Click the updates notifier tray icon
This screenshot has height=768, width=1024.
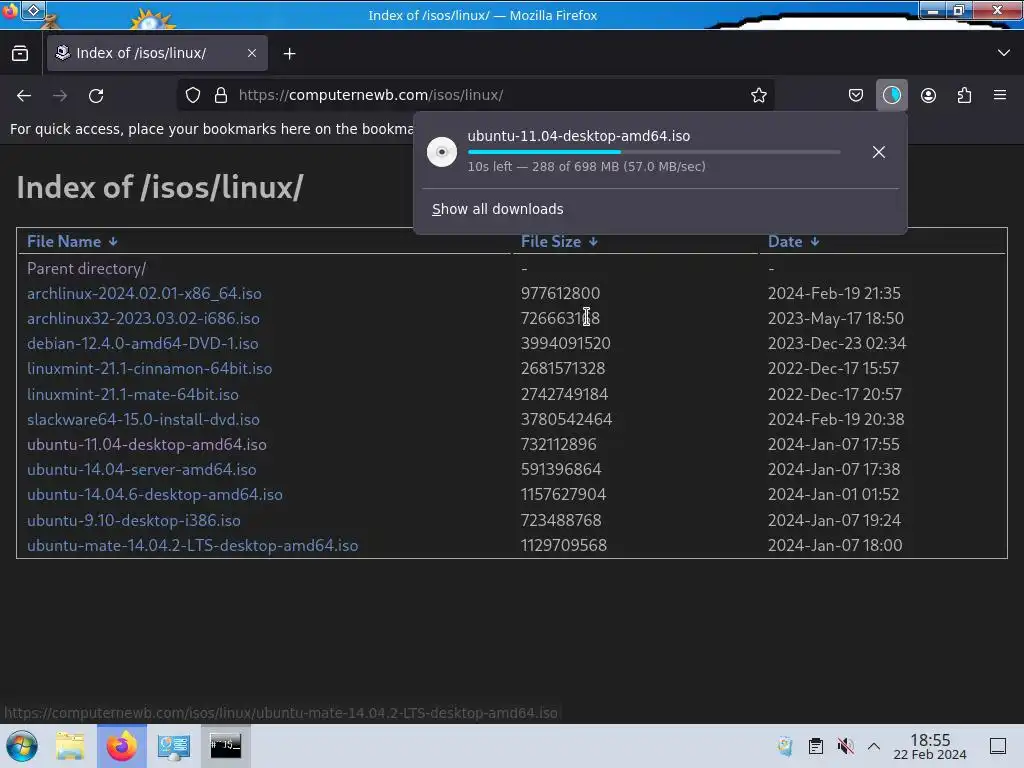pos(786,746)
